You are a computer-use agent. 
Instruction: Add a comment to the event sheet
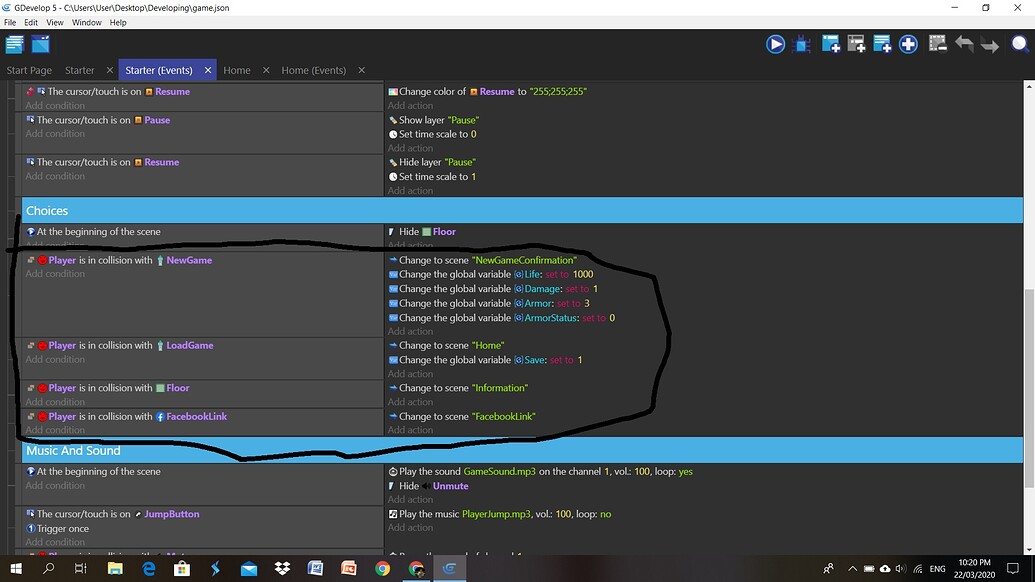(882, 44)
